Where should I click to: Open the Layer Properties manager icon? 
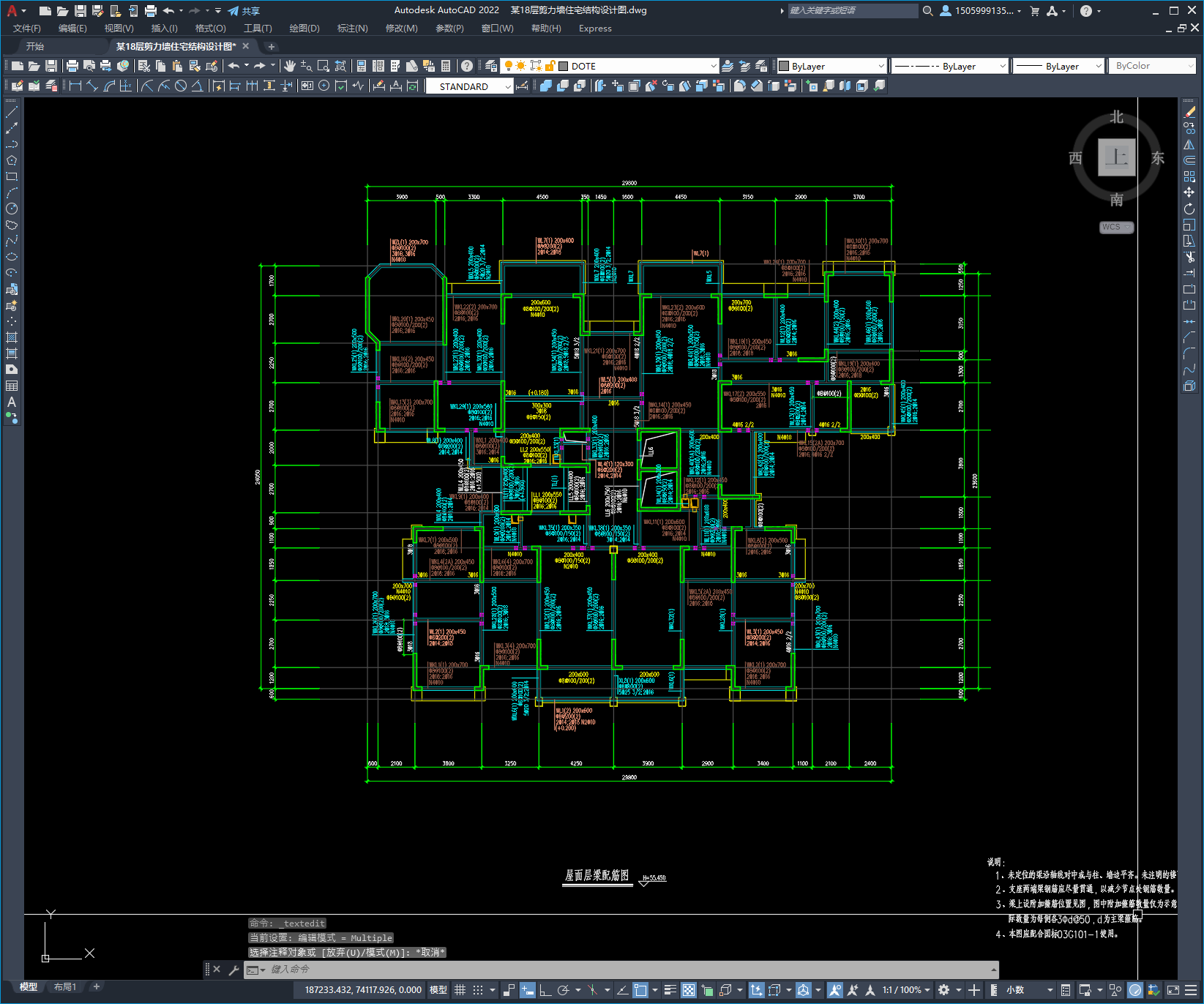490,66
